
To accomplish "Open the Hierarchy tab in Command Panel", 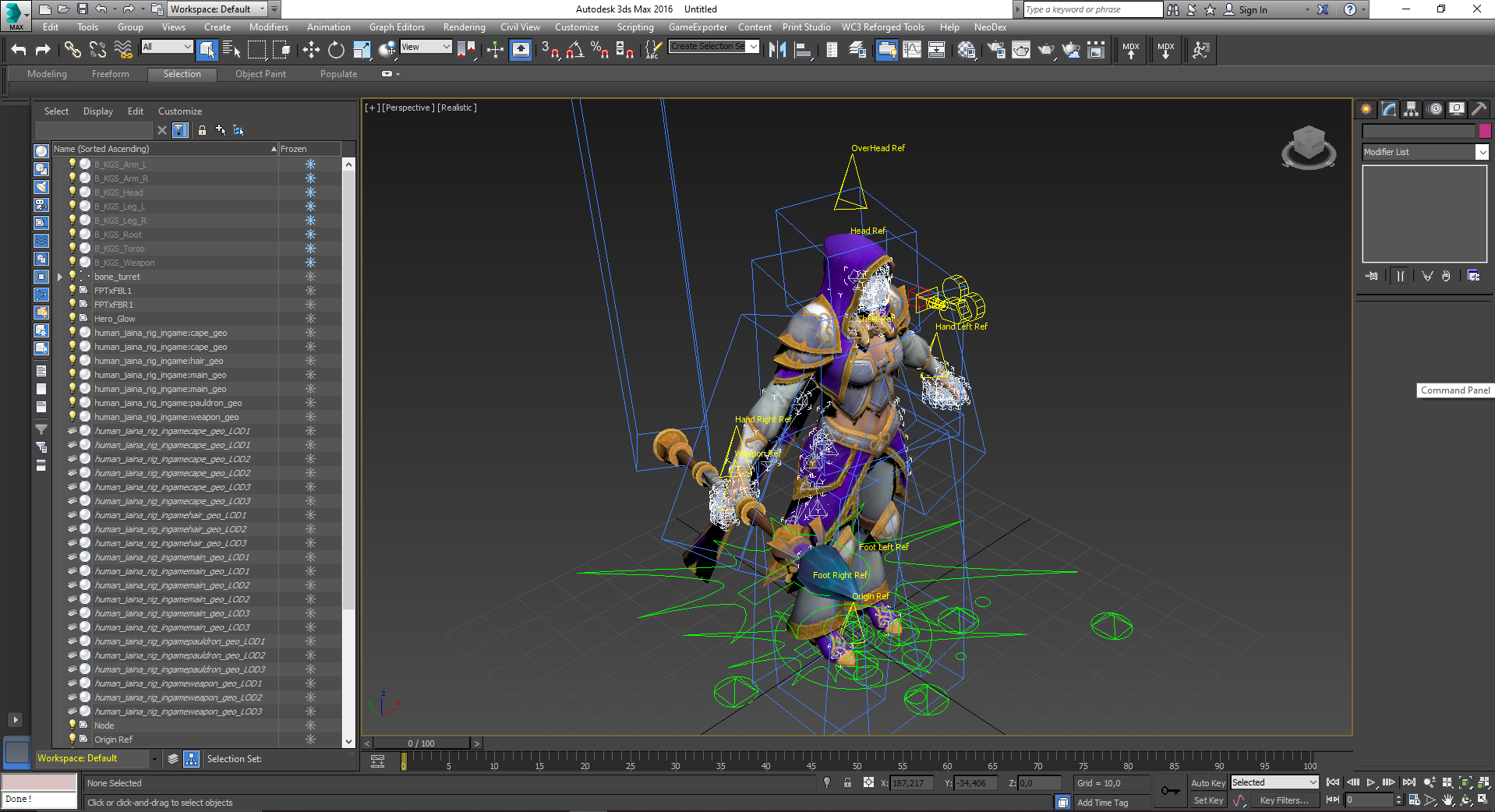I will click(x=1411, y=109).
